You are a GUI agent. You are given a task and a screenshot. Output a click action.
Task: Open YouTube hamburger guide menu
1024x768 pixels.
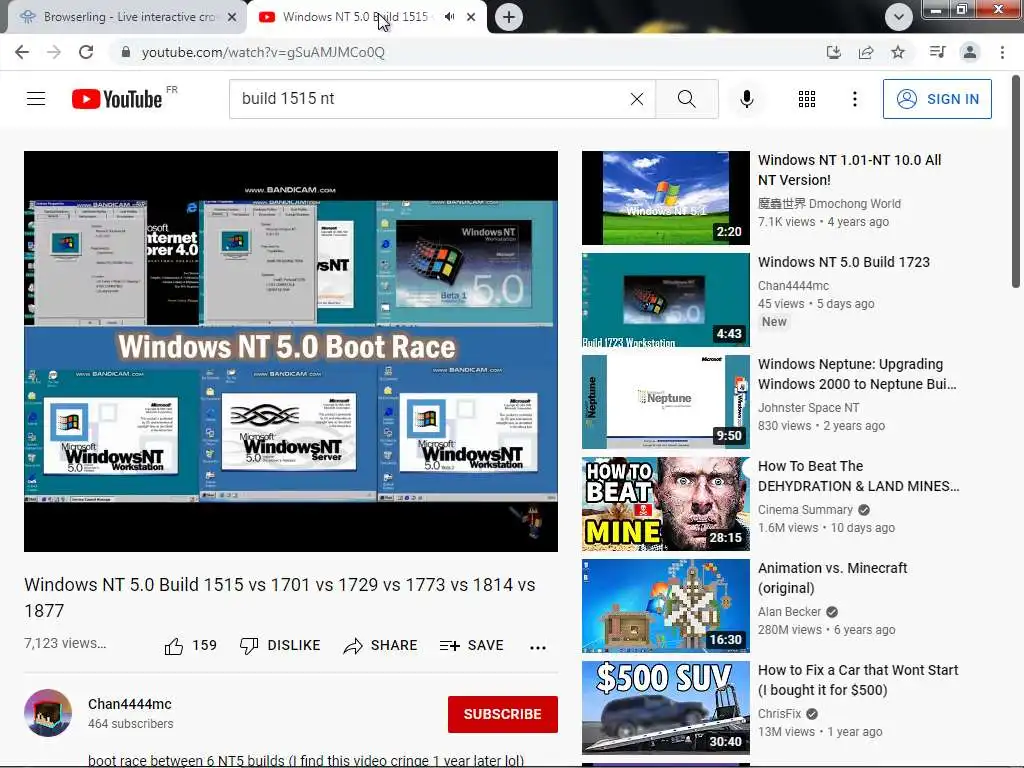click(x=36, y=99)
